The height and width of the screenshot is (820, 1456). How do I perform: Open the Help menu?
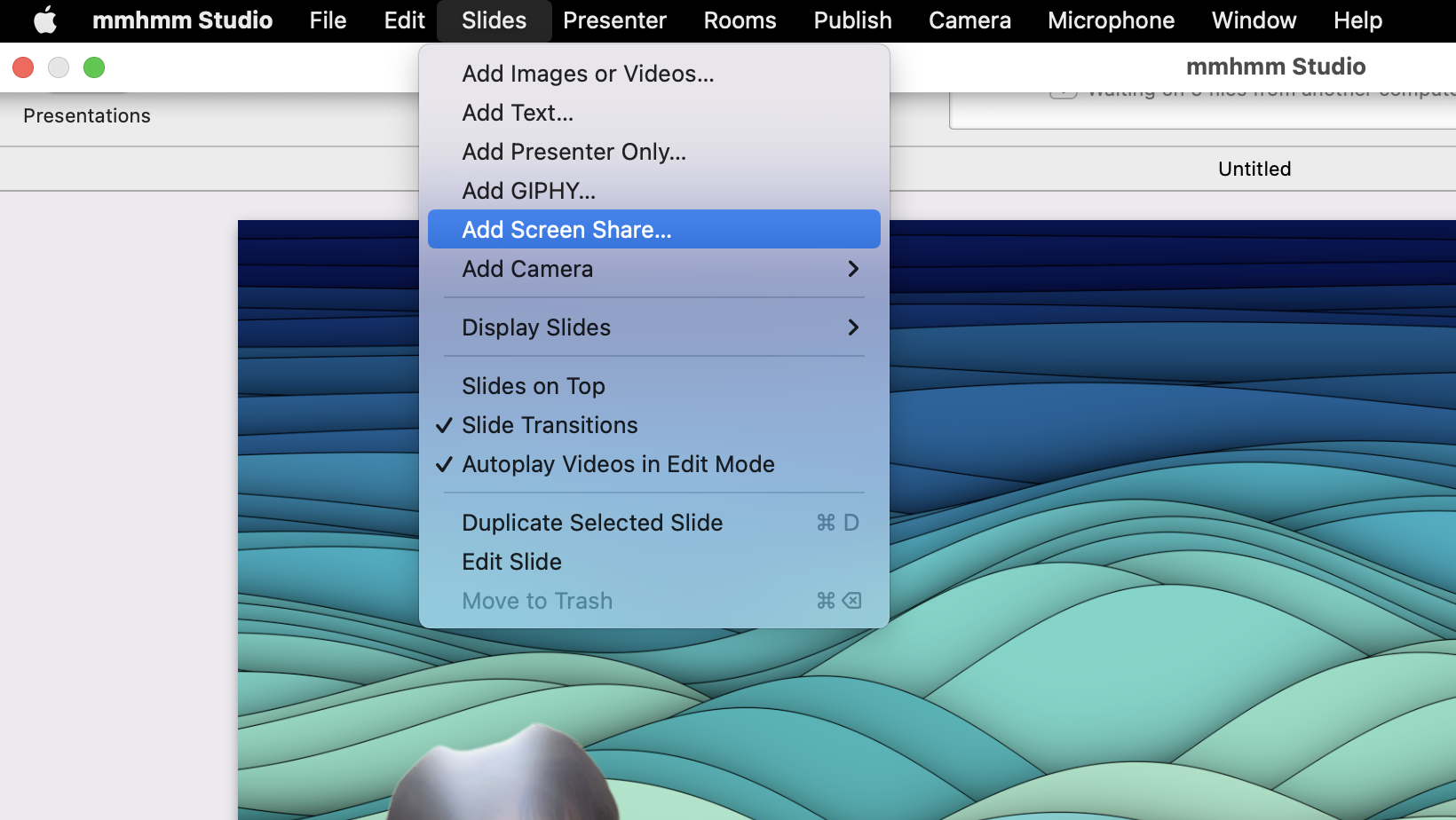(1357, 20)
